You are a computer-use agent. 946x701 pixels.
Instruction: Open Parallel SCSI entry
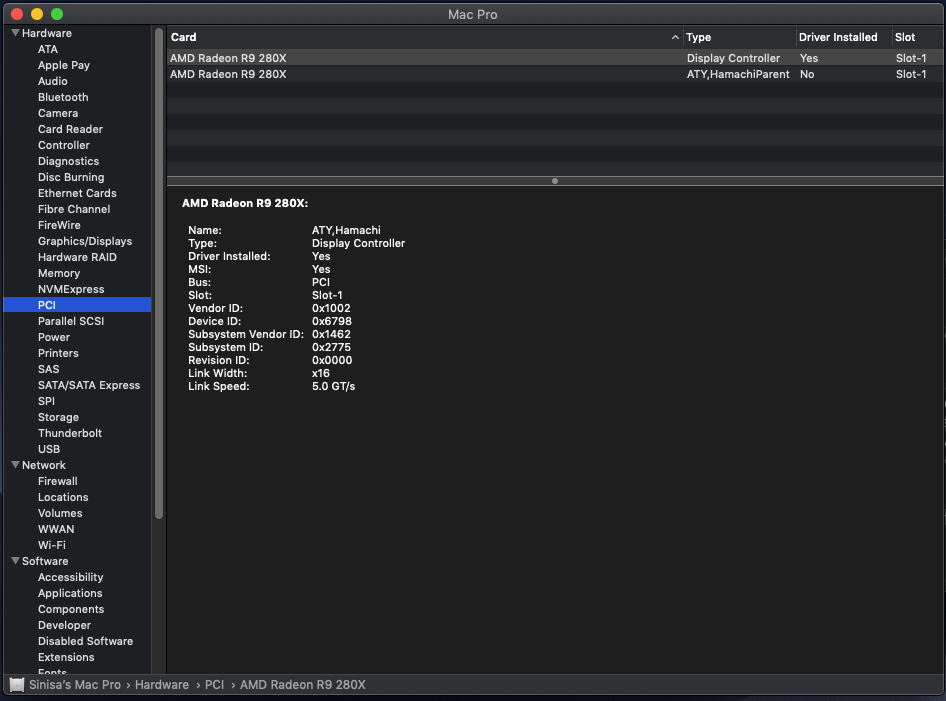click(x=71, y=321)
